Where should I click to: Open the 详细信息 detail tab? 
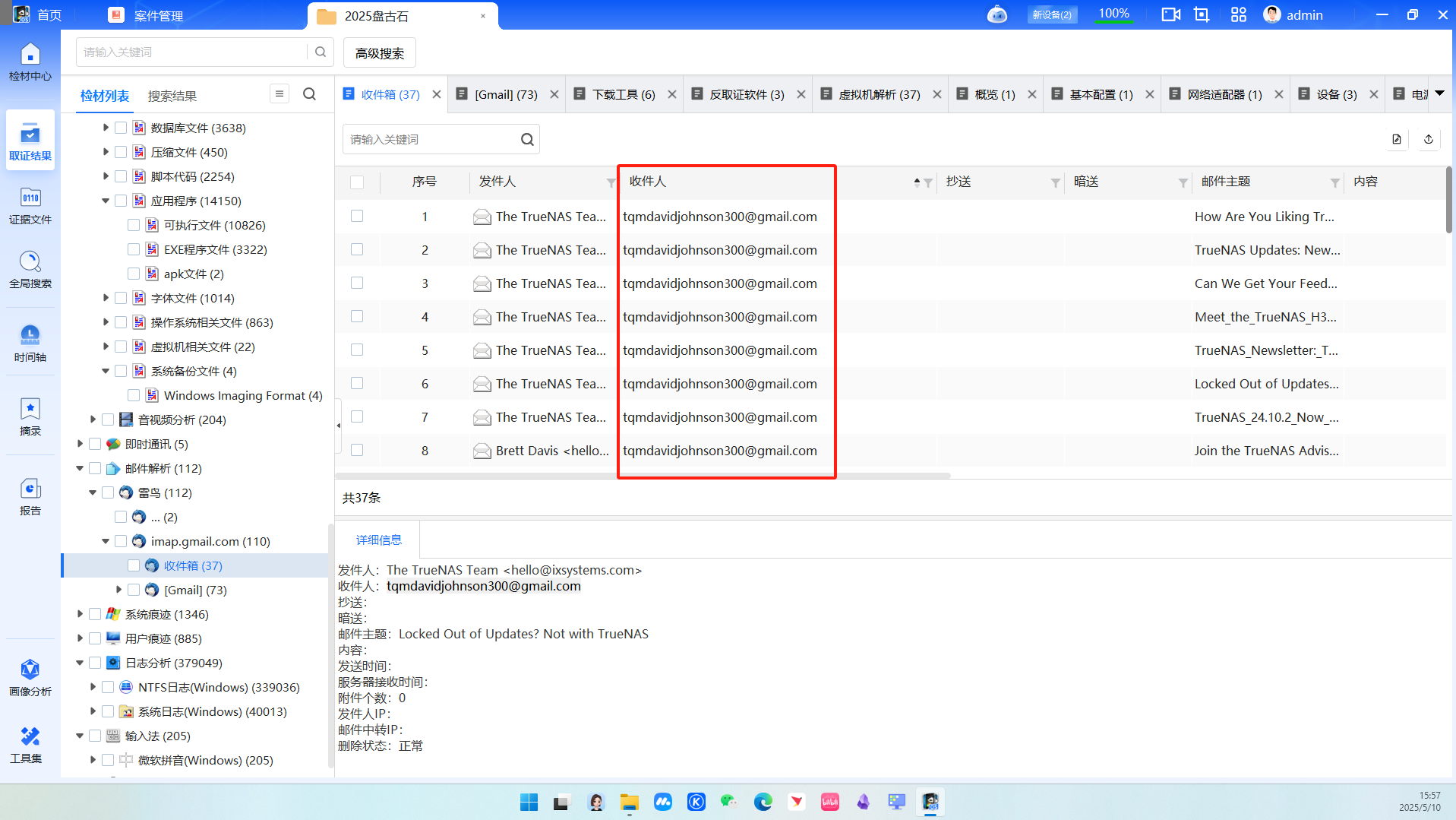[x=379, y=540]
